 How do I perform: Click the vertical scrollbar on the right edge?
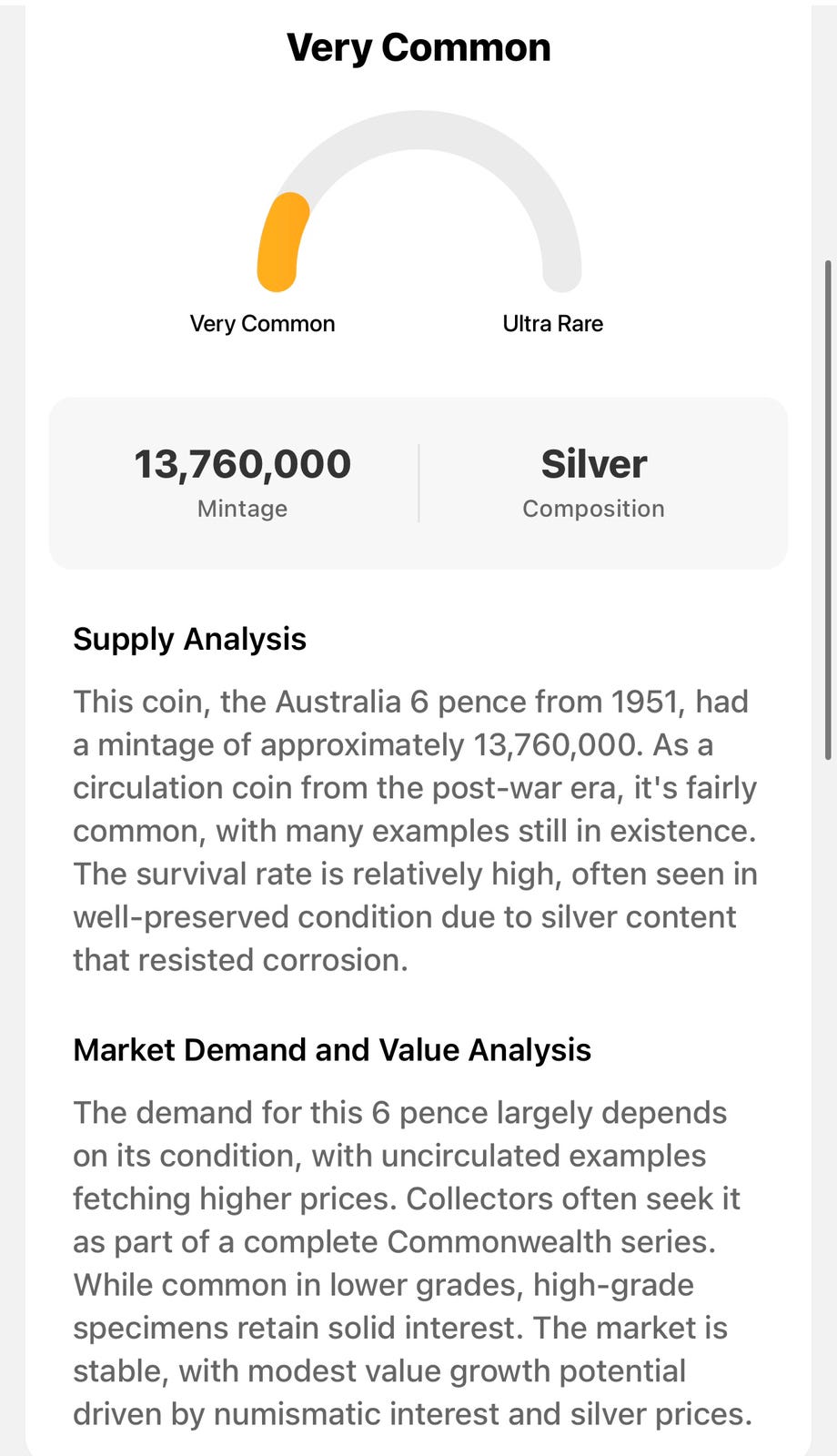(x=827, y=510)
